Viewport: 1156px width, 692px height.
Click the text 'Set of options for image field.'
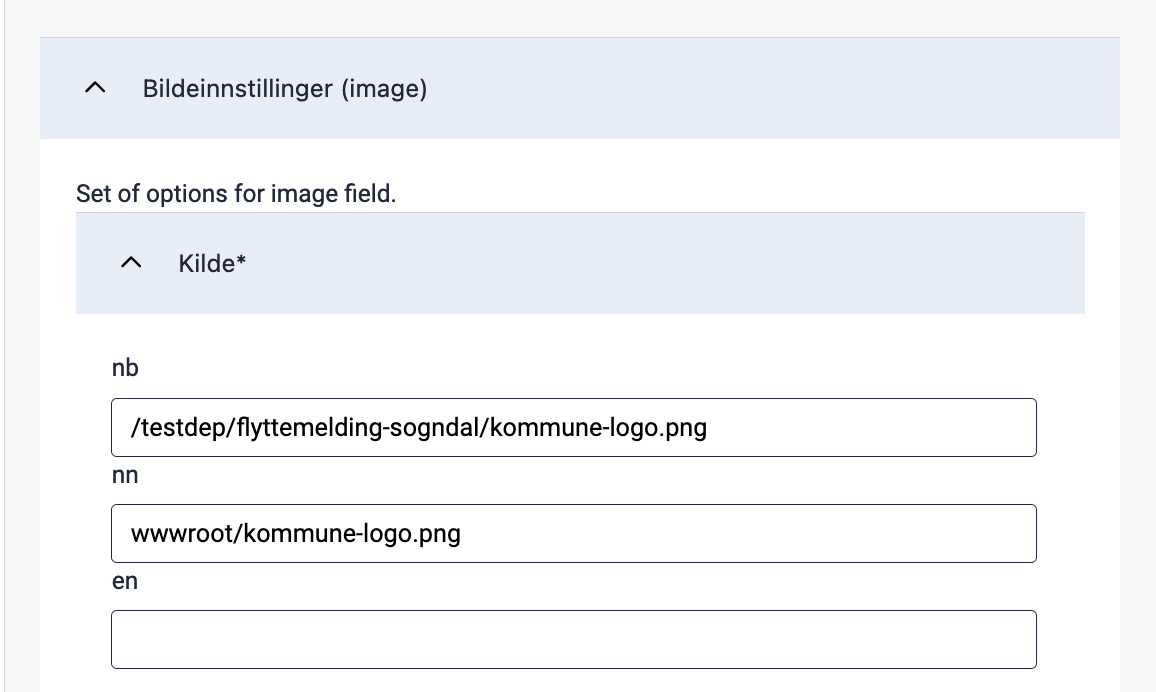pyautogui.click(x=236, y=193)
